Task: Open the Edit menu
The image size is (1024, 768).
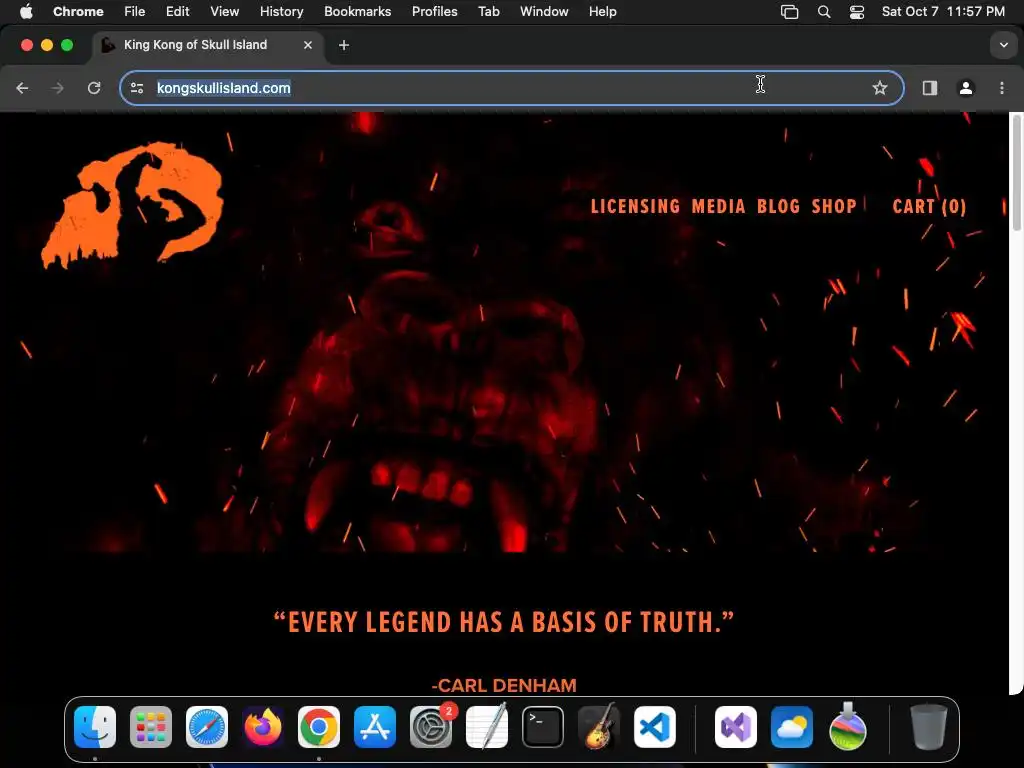Action: tap(177, 12)
